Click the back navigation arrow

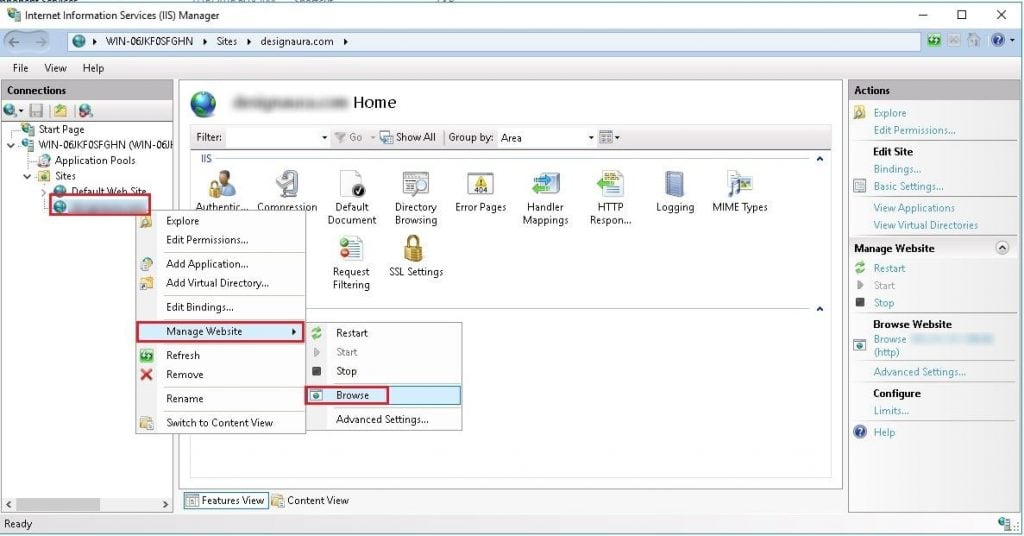pos(14,41)
